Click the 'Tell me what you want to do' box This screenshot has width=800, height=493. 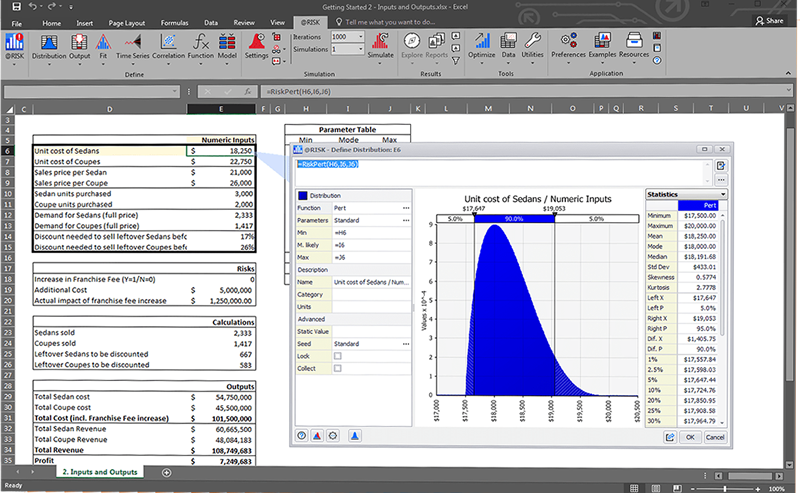point(385,22)
